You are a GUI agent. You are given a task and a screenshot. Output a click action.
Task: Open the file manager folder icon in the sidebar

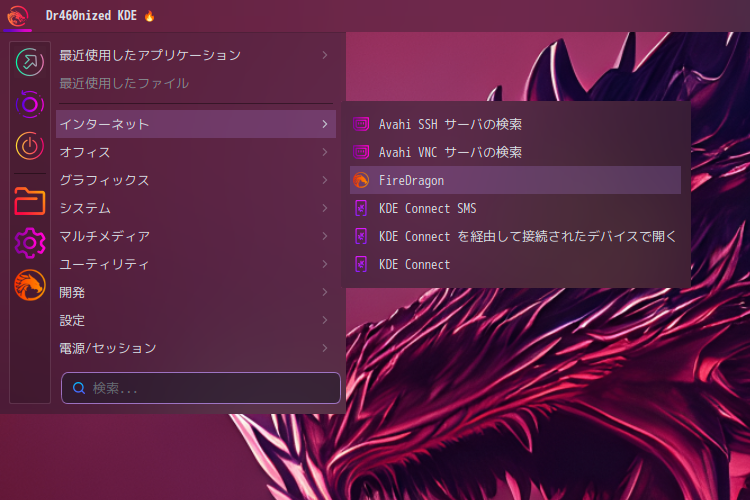30,201
